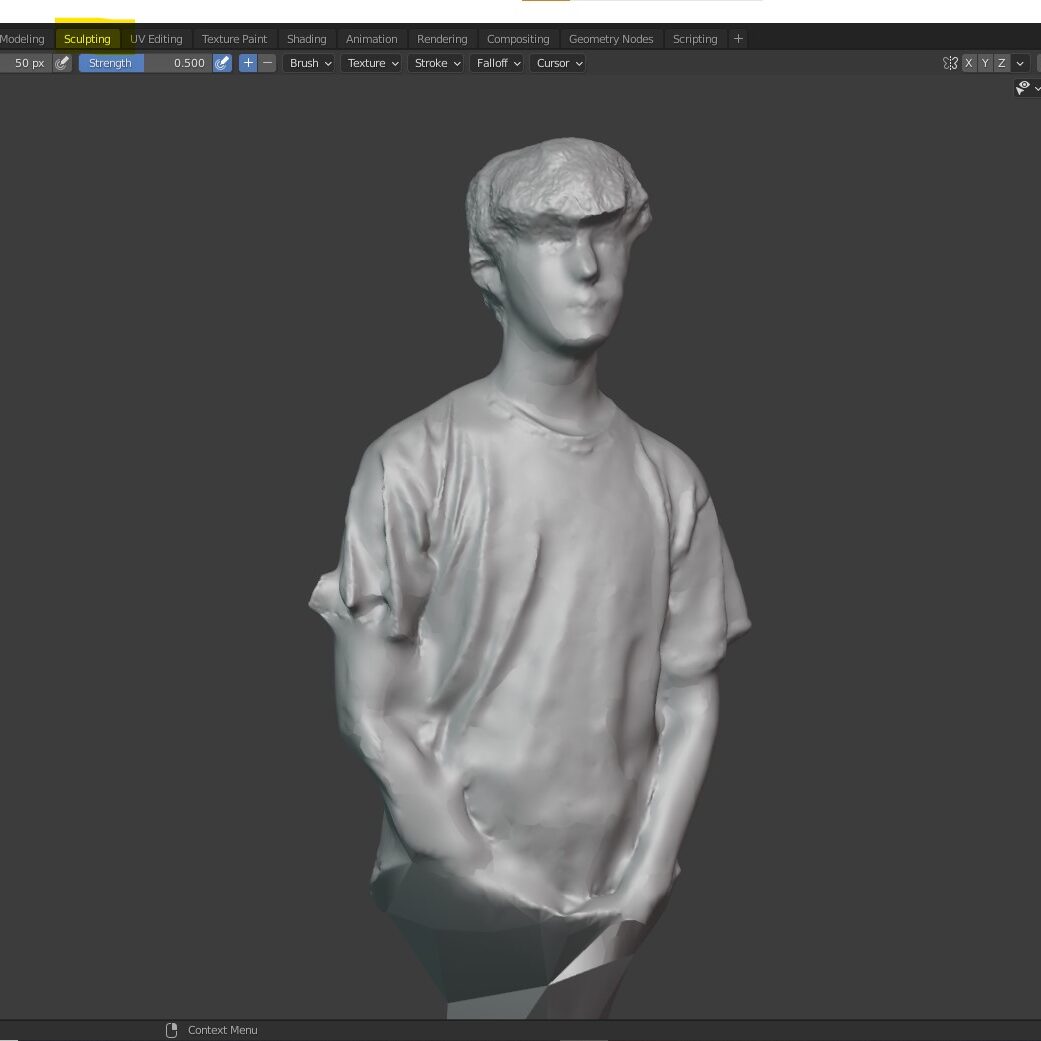Expand the Texture dropdown
The width and height of the screenshot is (1041, 1041).
pos(372,63)
